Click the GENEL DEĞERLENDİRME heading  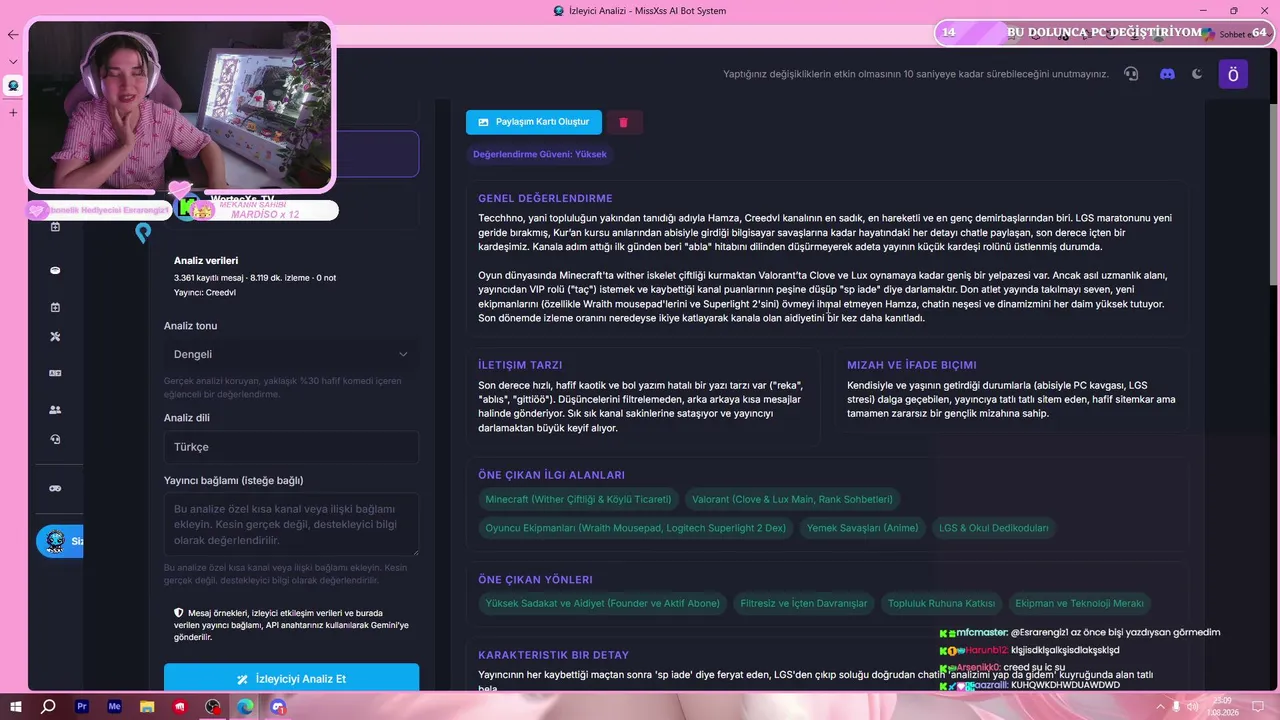click(545, 198)
